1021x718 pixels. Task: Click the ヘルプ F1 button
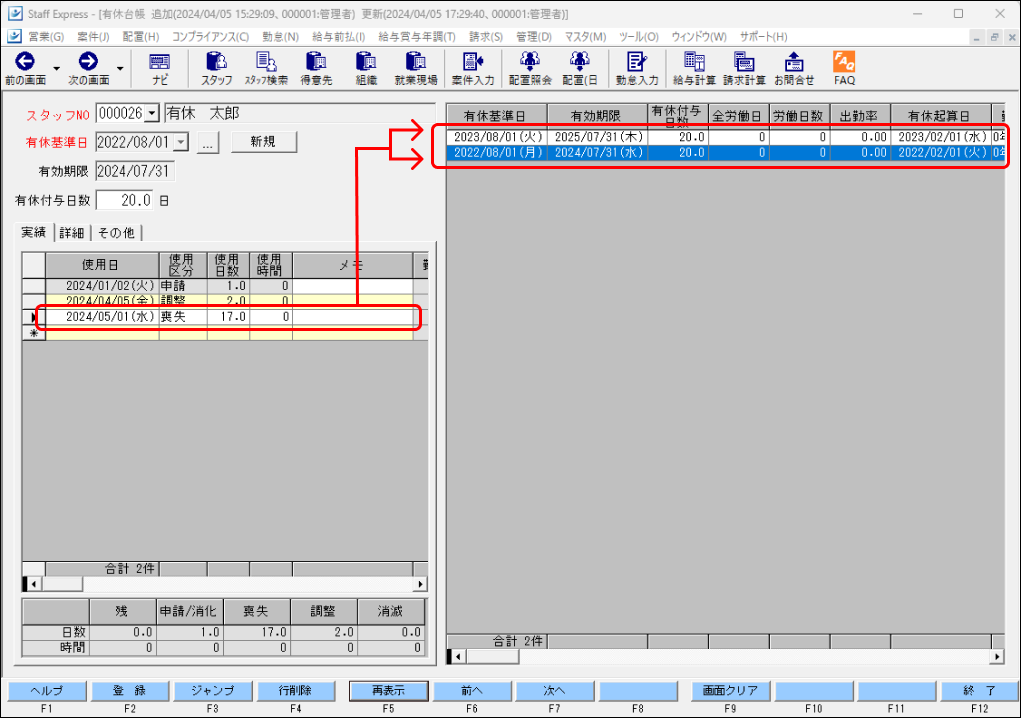[x=47, y=691]
